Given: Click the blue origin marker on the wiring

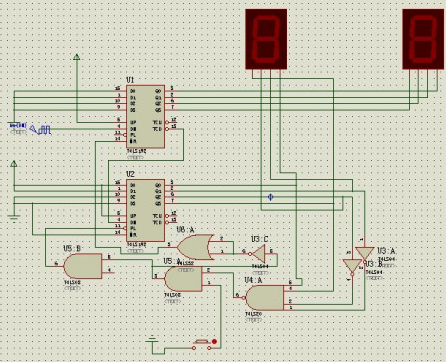Looking at the screenshot, I should (x=271, y=197).
